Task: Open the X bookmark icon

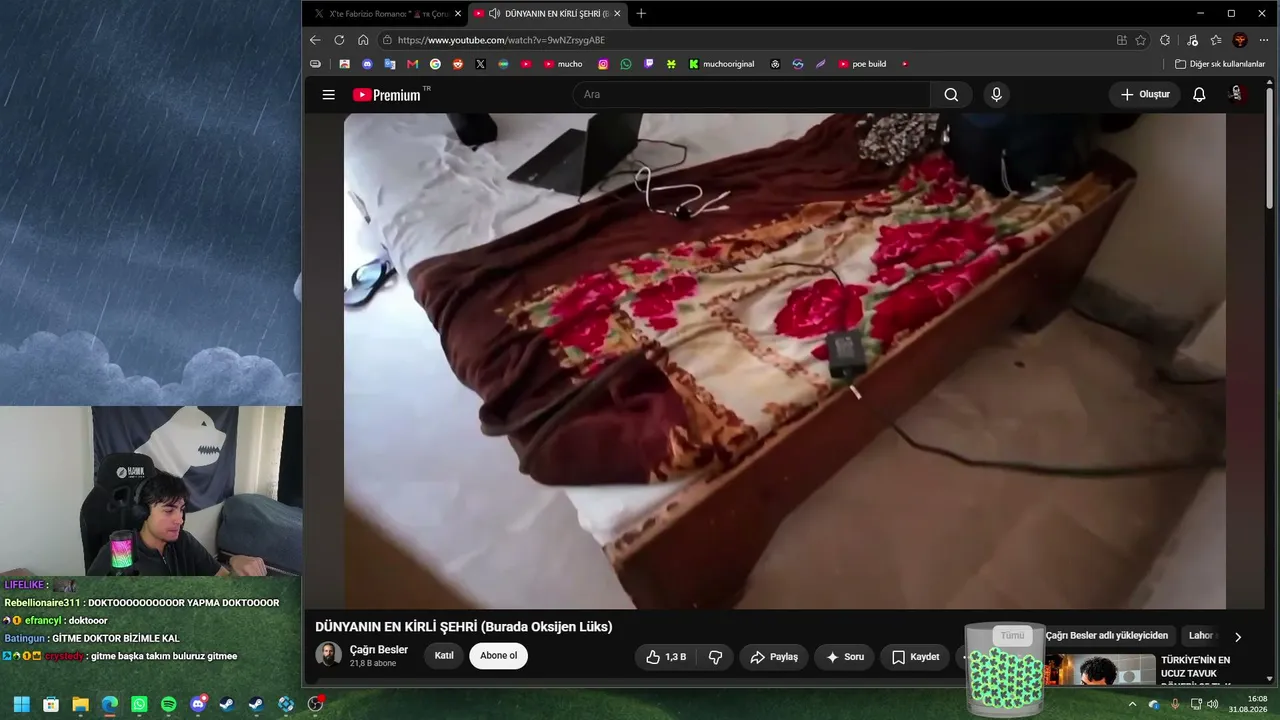Action: pyautogui.click(x=481, y=64)
